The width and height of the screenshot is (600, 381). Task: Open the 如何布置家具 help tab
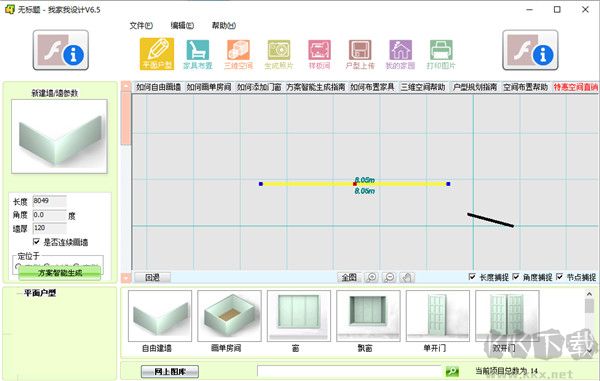(x=372, y=87)
